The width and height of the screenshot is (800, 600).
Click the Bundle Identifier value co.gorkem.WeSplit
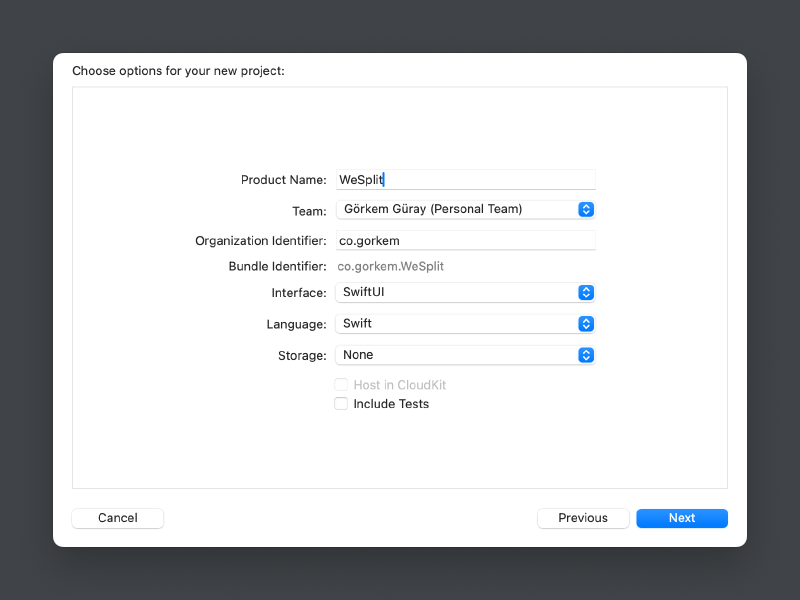coord(390,266)
